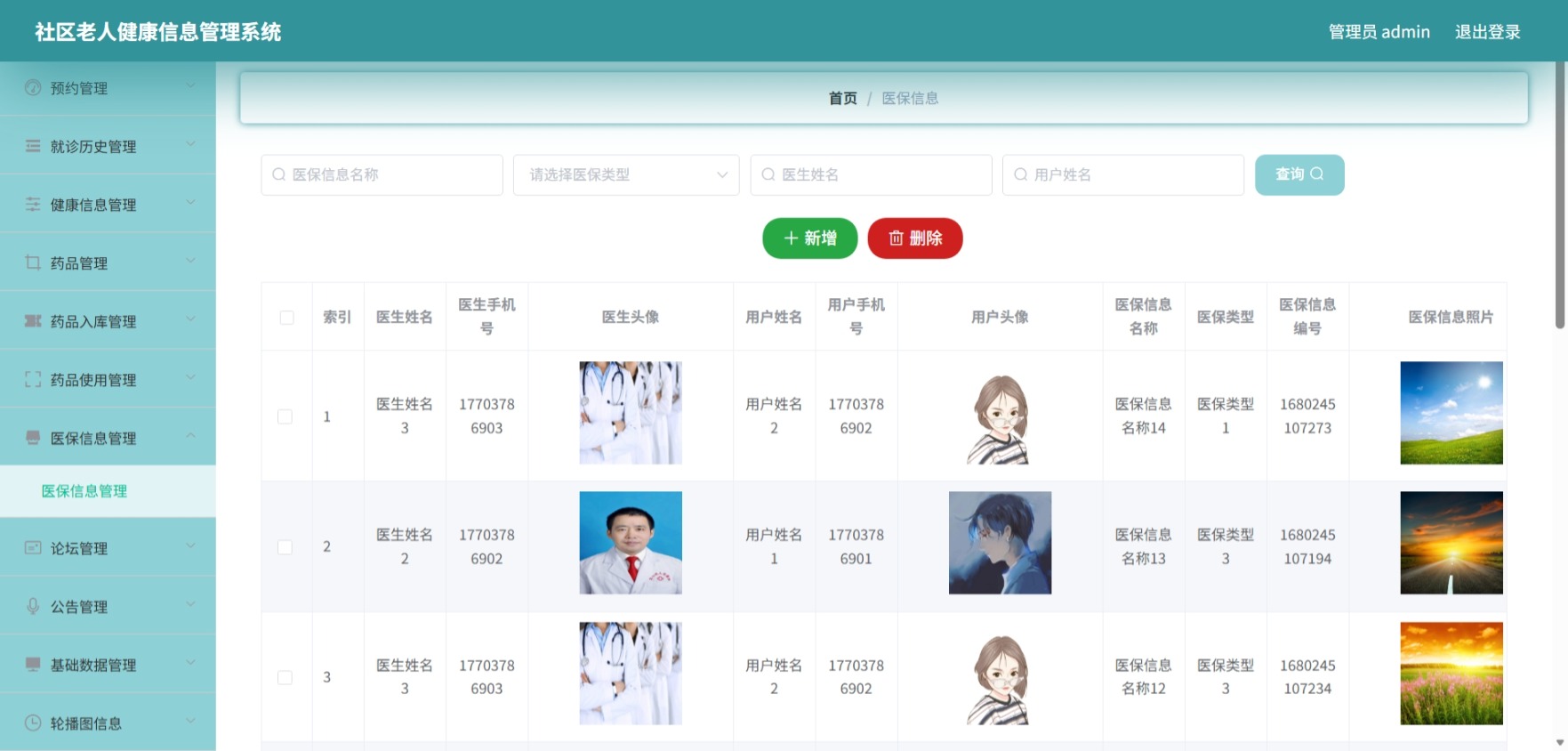Toggle the select-all checkbox in table header
1568x751 pixels.
coord(286,318)
